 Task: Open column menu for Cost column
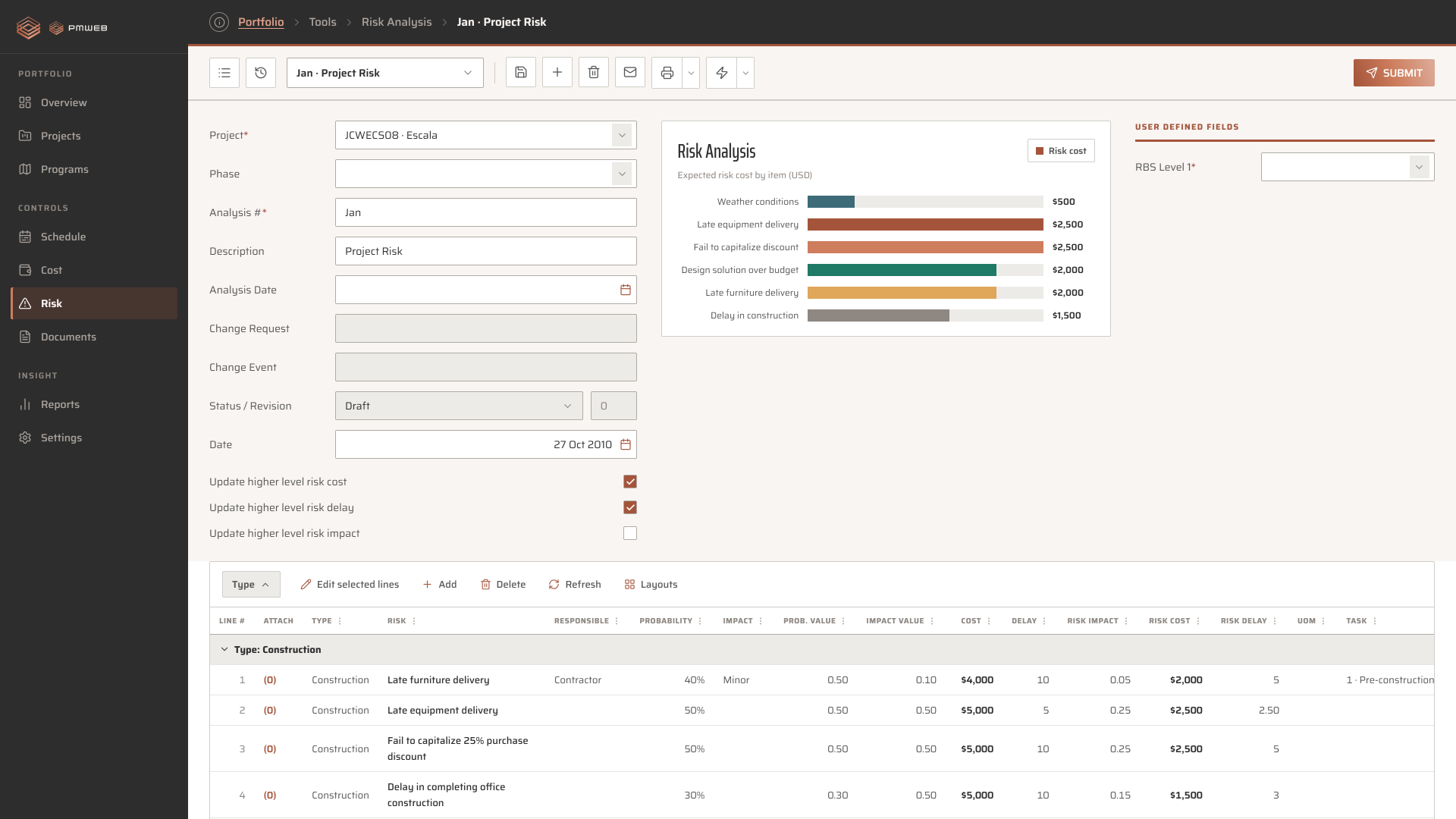pyautogui.click(x=989, y=621)
